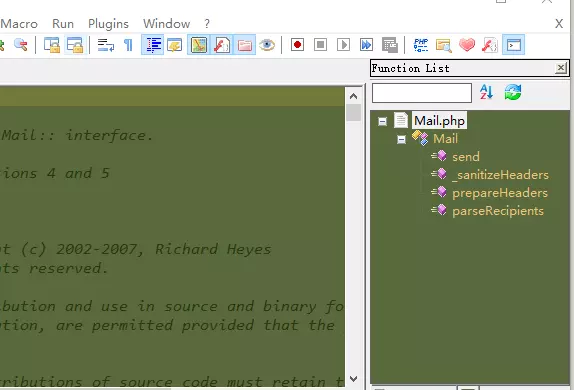The width and height of the screenshot is (574, 390).
Task: Collapse the Mail.php tree node
Action: pos(383,121)
